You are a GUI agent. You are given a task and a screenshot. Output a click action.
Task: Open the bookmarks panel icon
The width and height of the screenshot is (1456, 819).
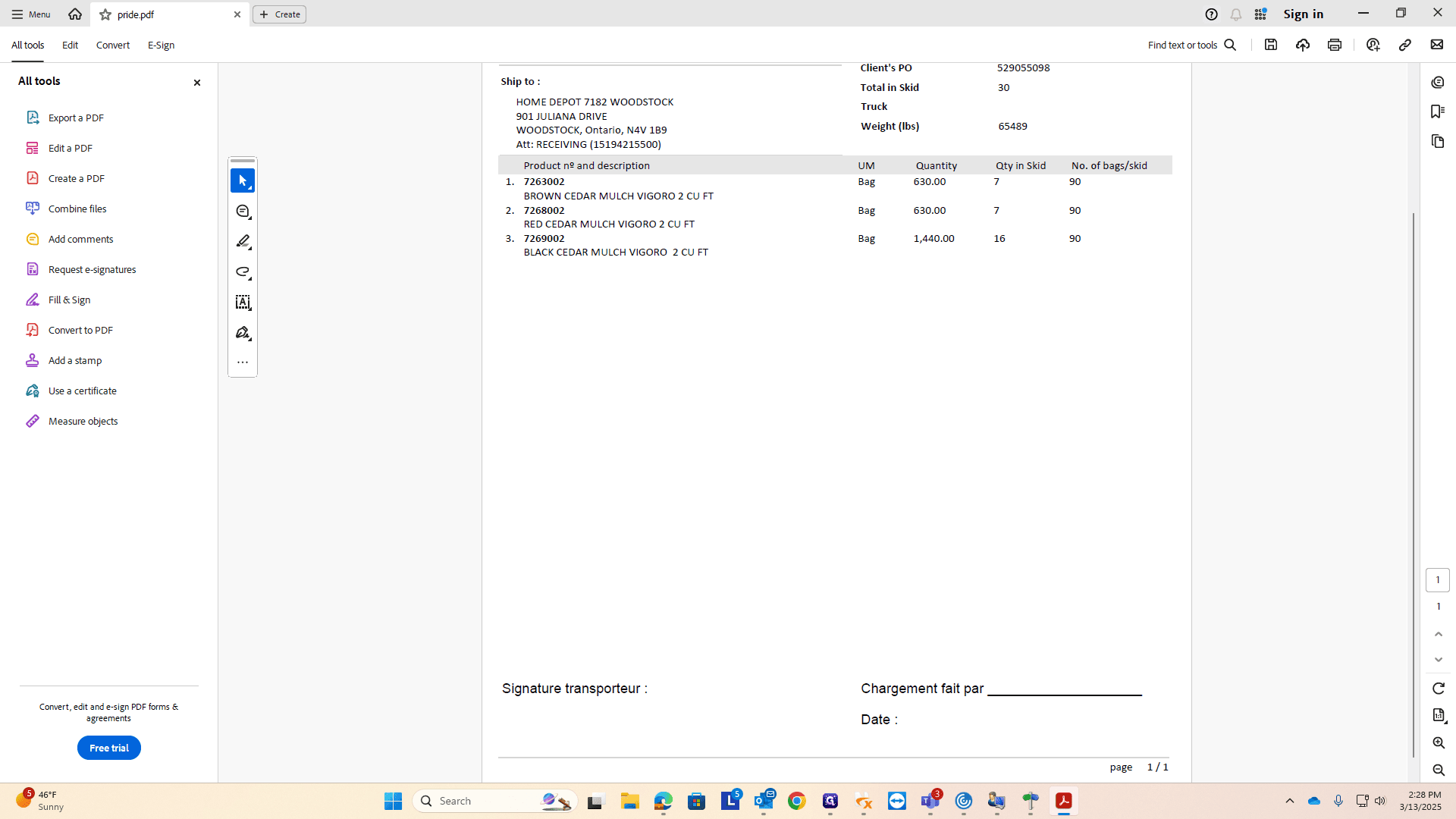pos(1438,111)
